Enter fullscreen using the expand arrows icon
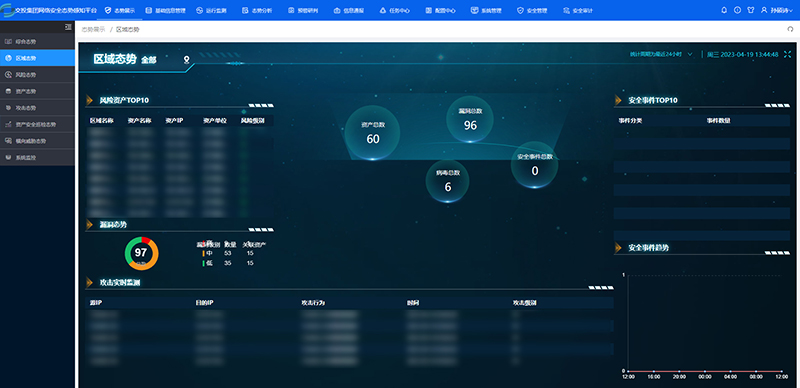800x388 pixels. coord(787,54)
